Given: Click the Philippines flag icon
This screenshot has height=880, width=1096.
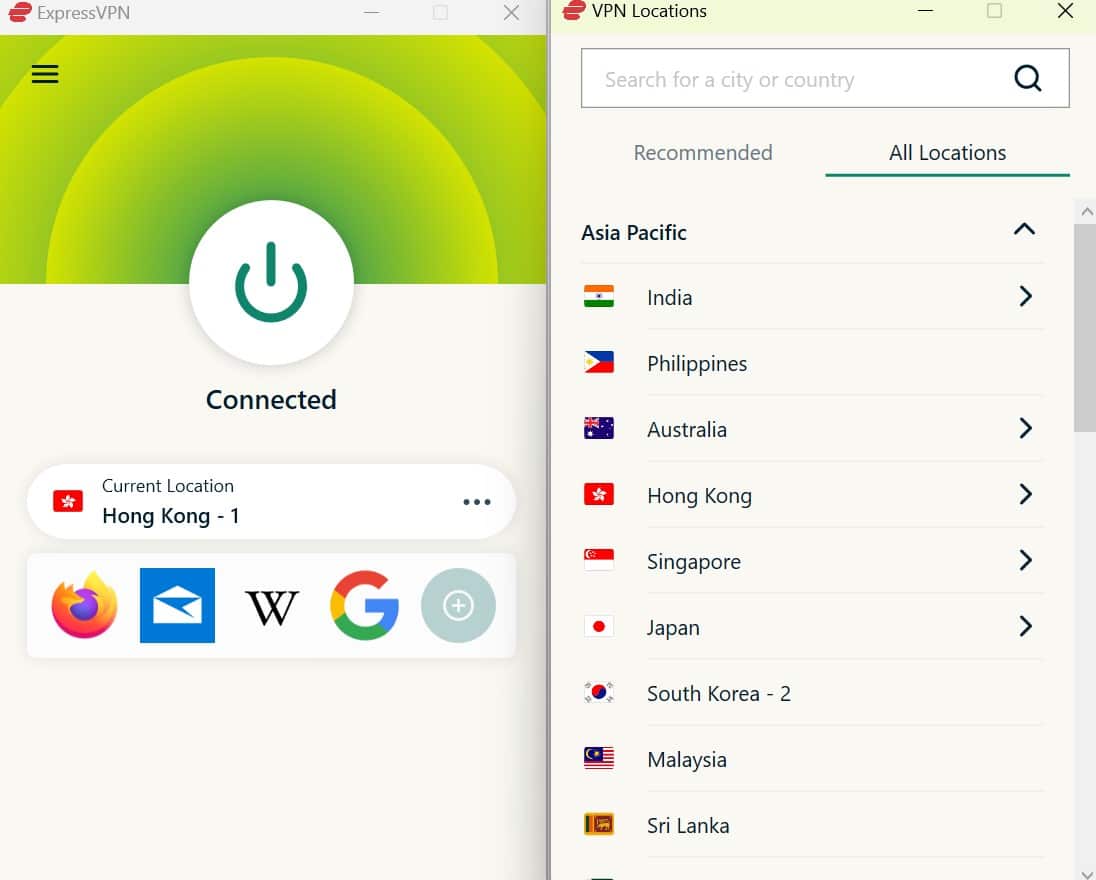Looking at the screenshot, I should click(599, 362).
